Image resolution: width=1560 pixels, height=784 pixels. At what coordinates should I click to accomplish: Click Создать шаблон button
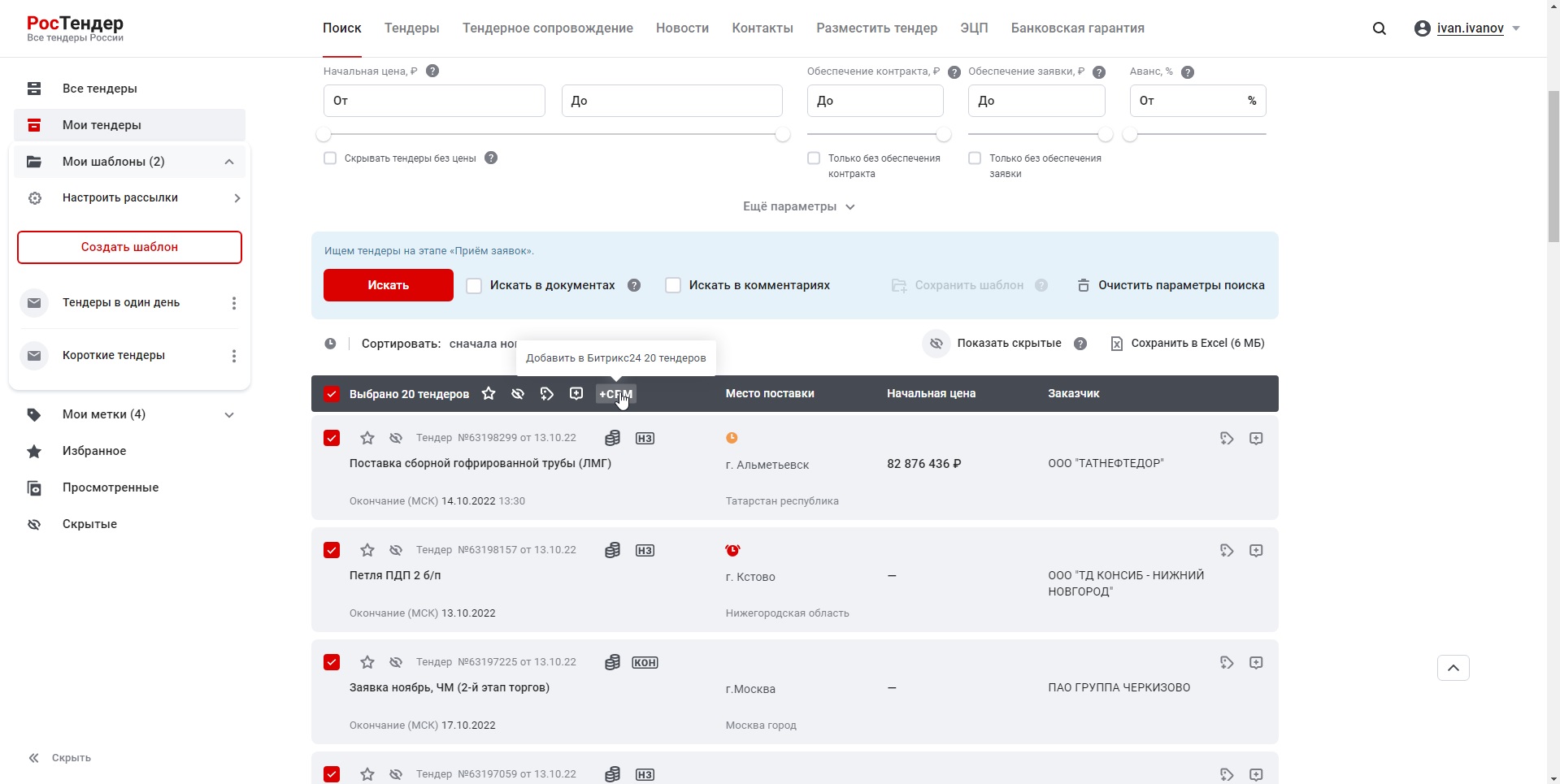click(x=129, y=248)
